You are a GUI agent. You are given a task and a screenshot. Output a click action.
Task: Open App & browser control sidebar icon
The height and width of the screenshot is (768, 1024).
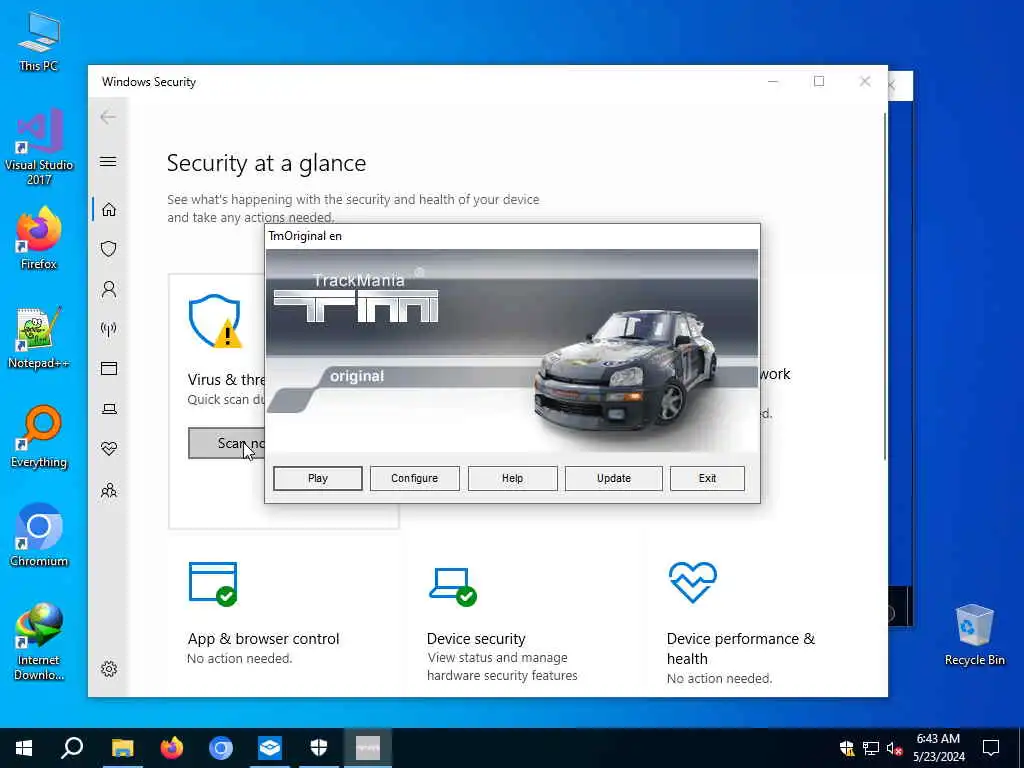pyautogui.click(x=109, y=368)
